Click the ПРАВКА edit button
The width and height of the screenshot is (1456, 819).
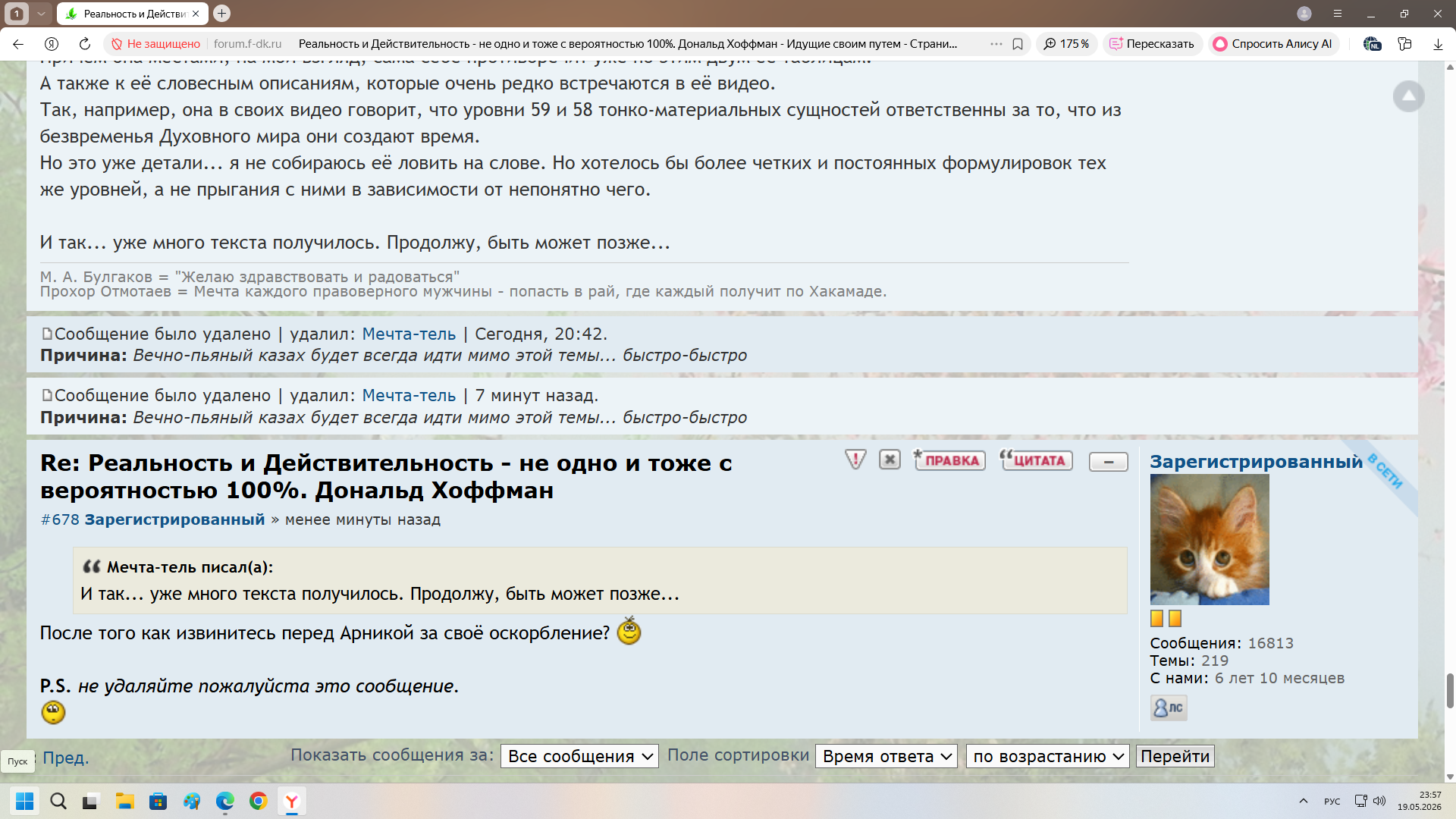point(949,460)
